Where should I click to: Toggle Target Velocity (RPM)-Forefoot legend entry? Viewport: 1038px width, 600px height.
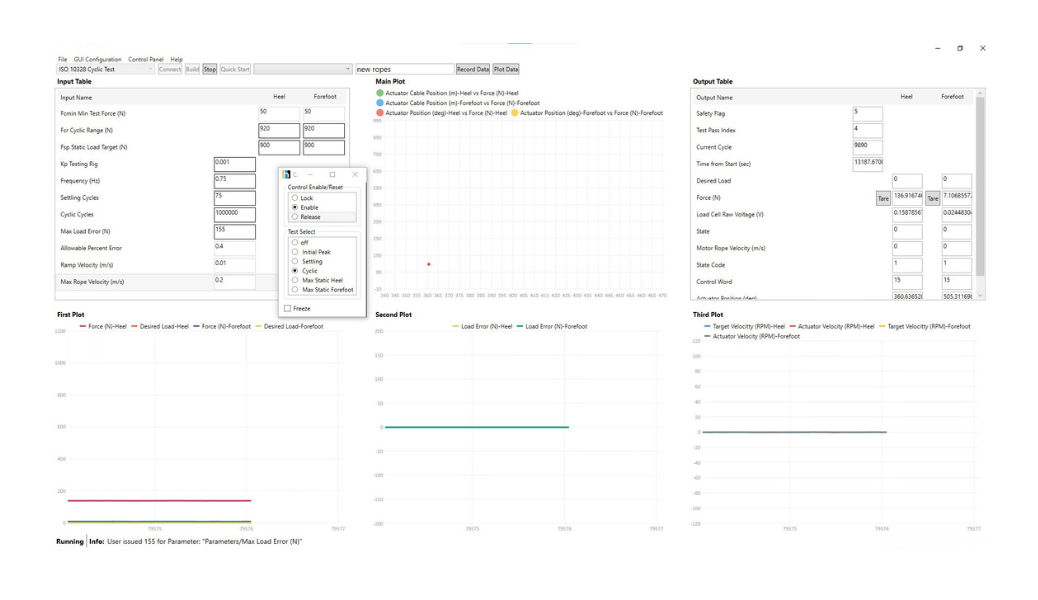pos(924,326)
